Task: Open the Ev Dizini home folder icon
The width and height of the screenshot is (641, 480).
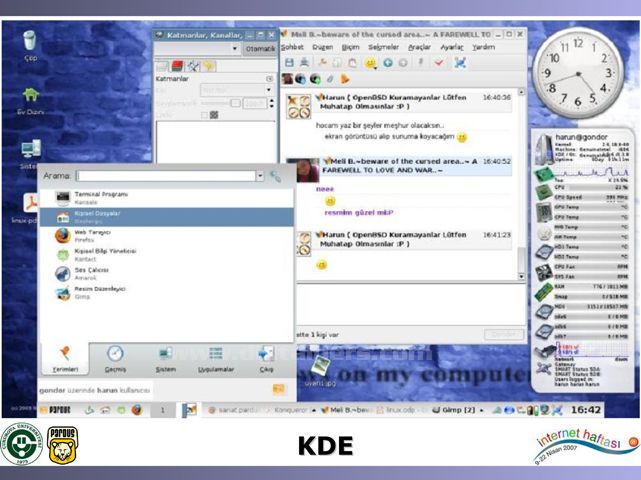Action: click(x=30, y=96)
